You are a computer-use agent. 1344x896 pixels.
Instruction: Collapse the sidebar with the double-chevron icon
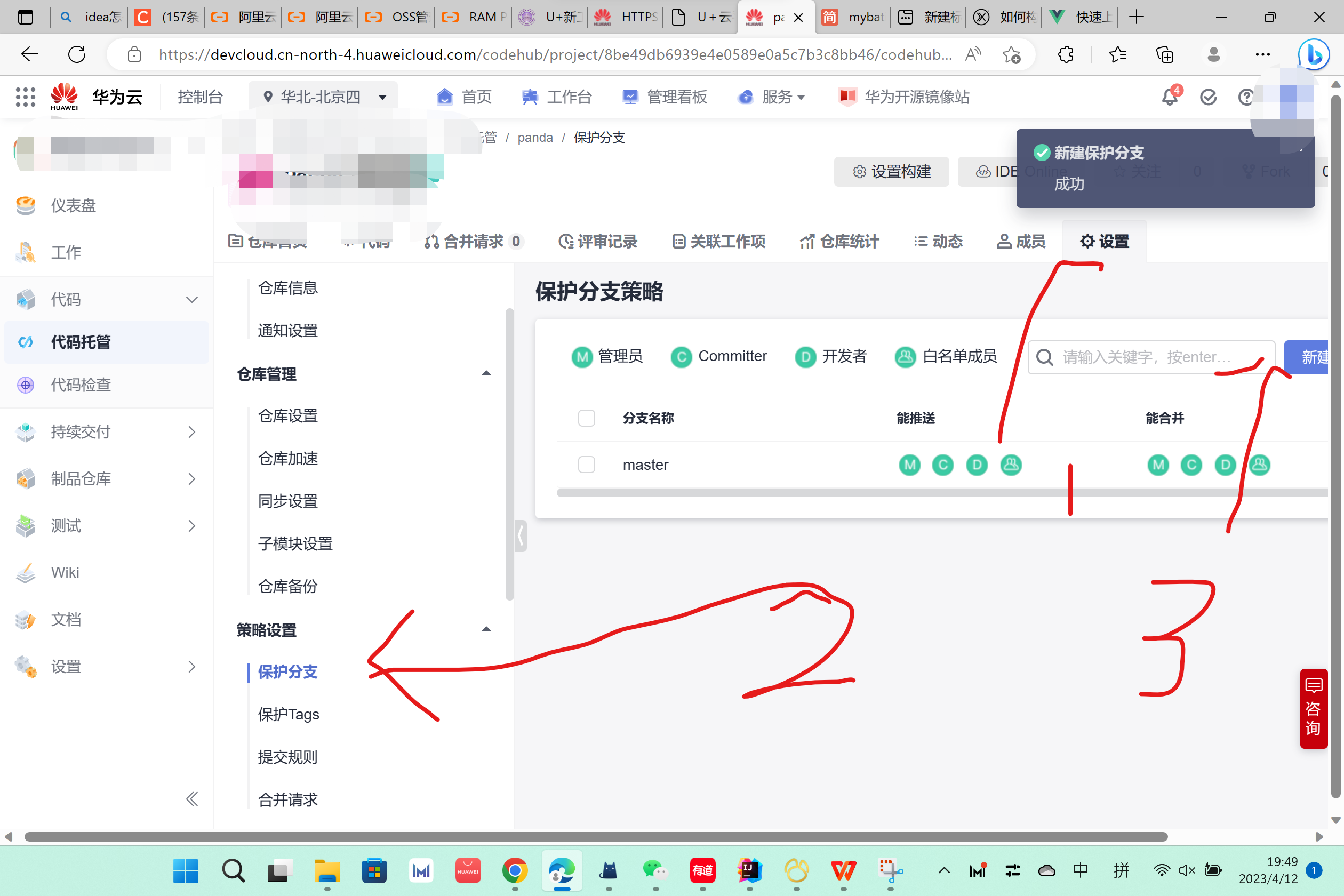(x=192, y=798)
